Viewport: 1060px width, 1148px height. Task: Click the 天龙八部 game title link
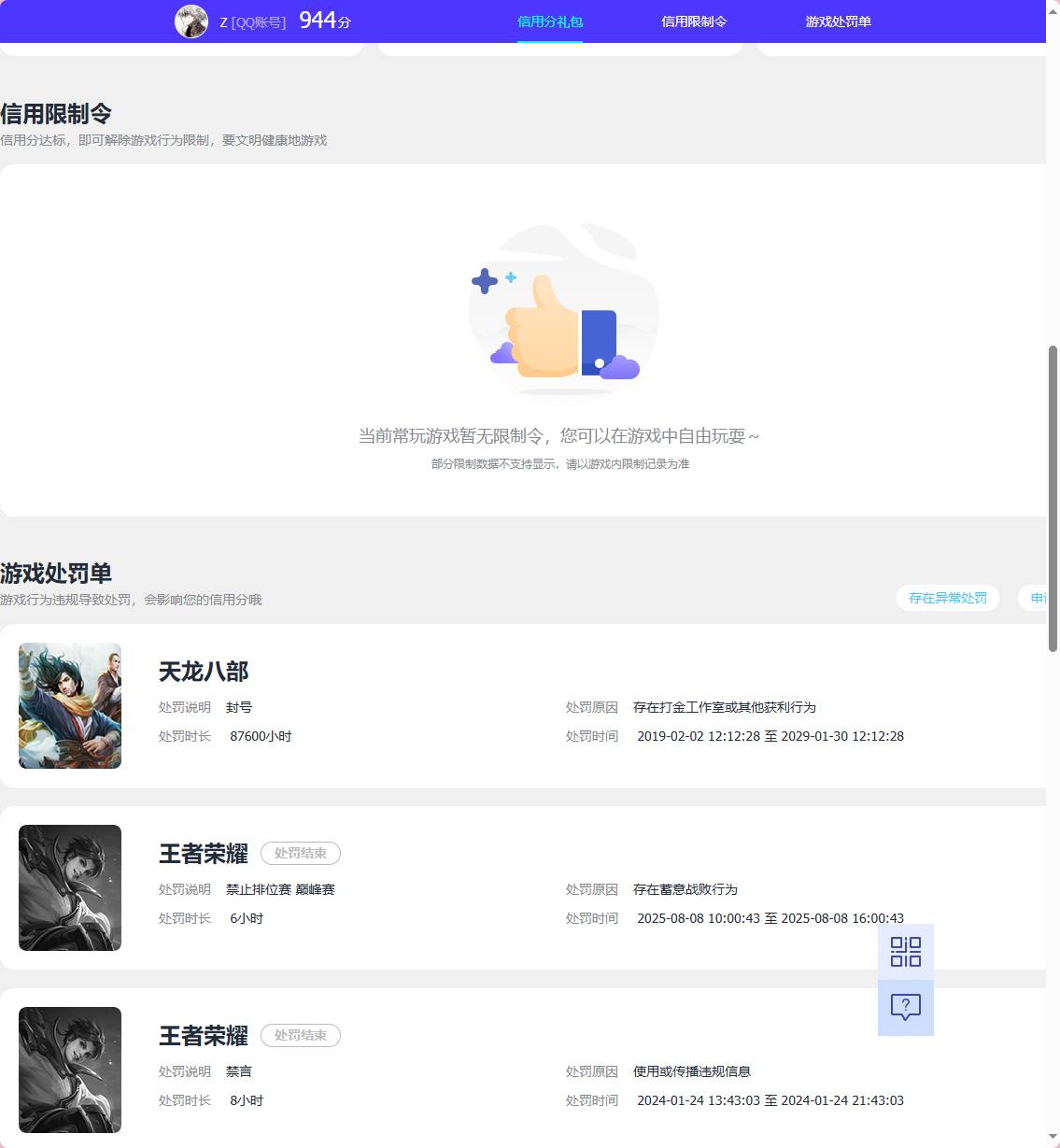pyautogui.click(x=204, y=671)
